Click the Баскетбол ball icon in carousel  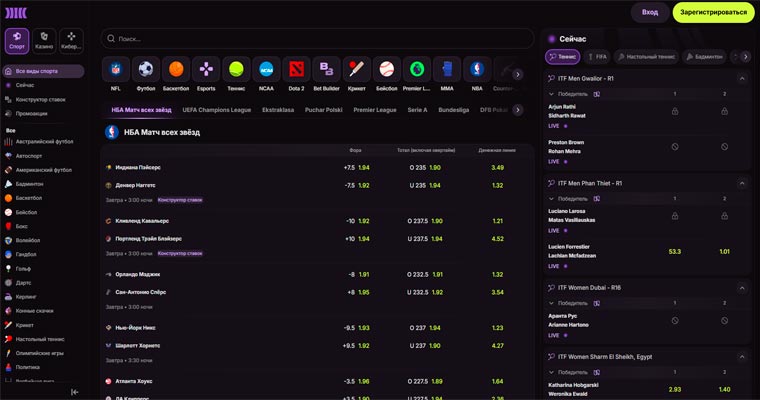176,70
